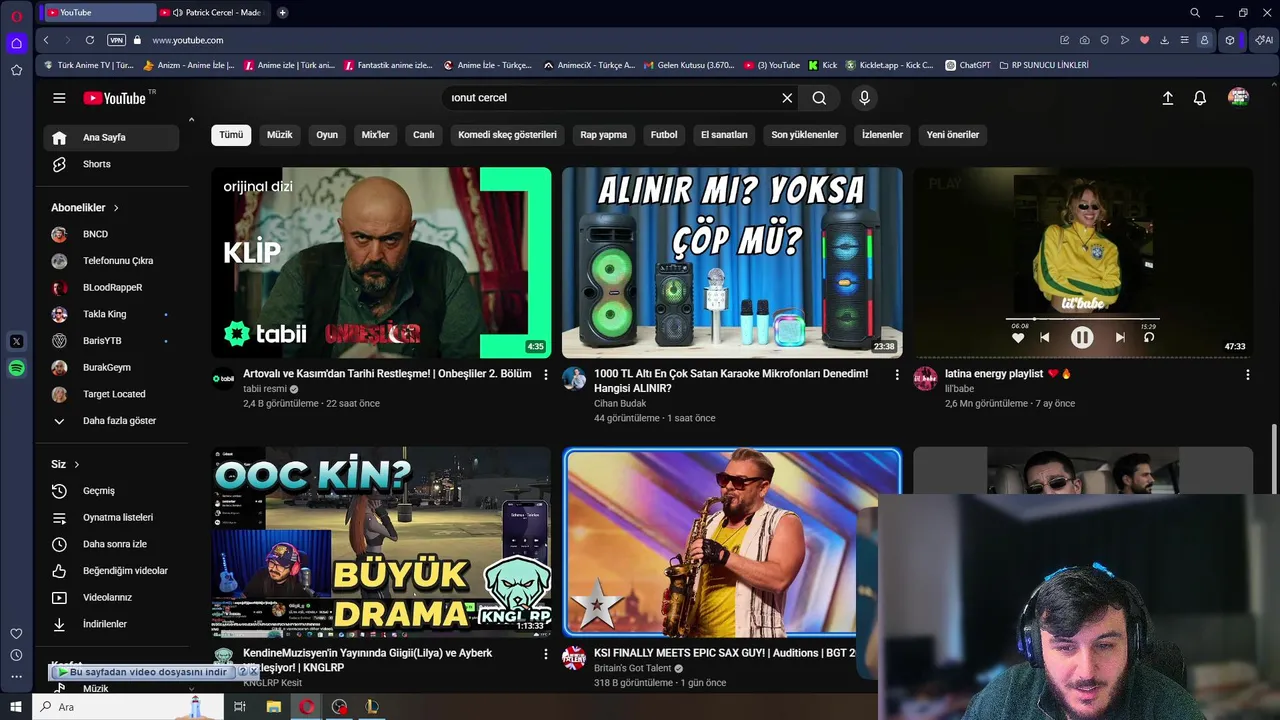Click the address bar URL
Image resolution: width=1280 pixels, height=720 pixels.
[188, 40]
